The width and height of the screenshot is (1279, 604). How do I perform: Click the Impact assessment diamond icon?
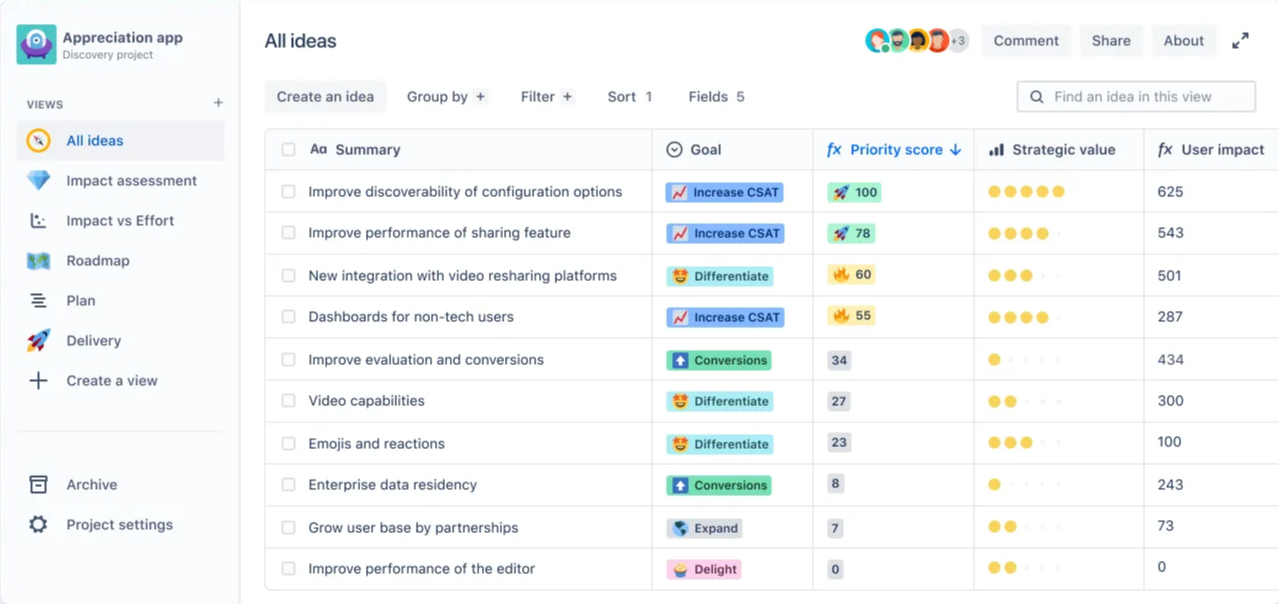pyautogui.click(x=37, y=180)
